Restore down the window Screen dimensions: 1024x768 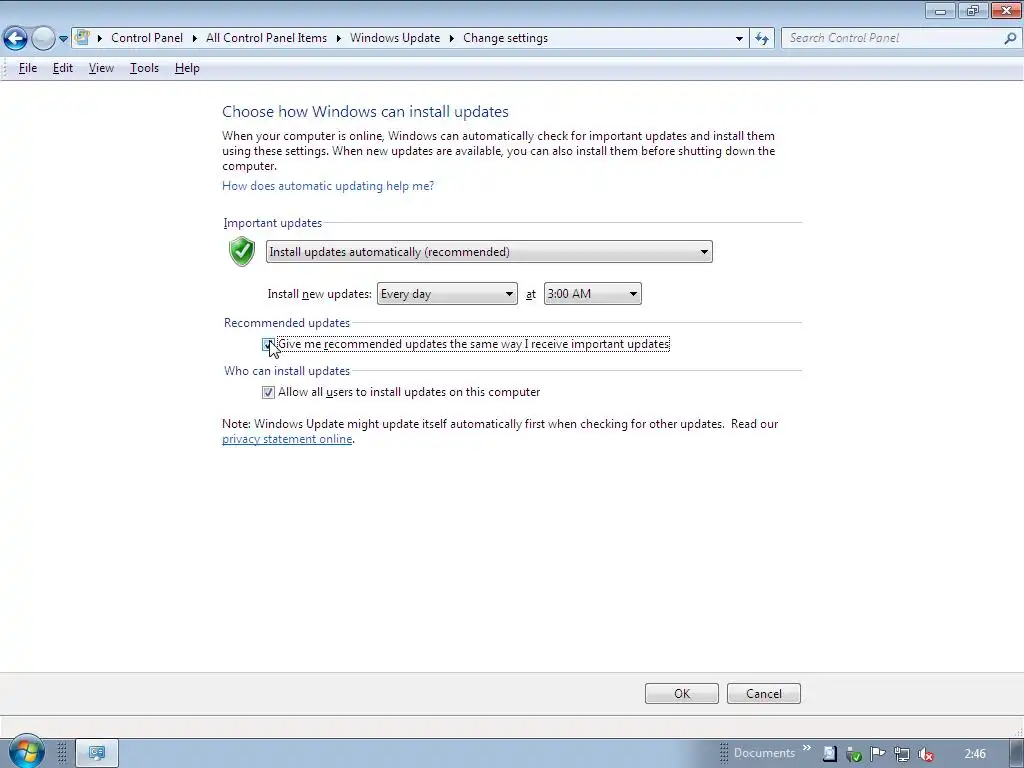(x=973, y=11)
